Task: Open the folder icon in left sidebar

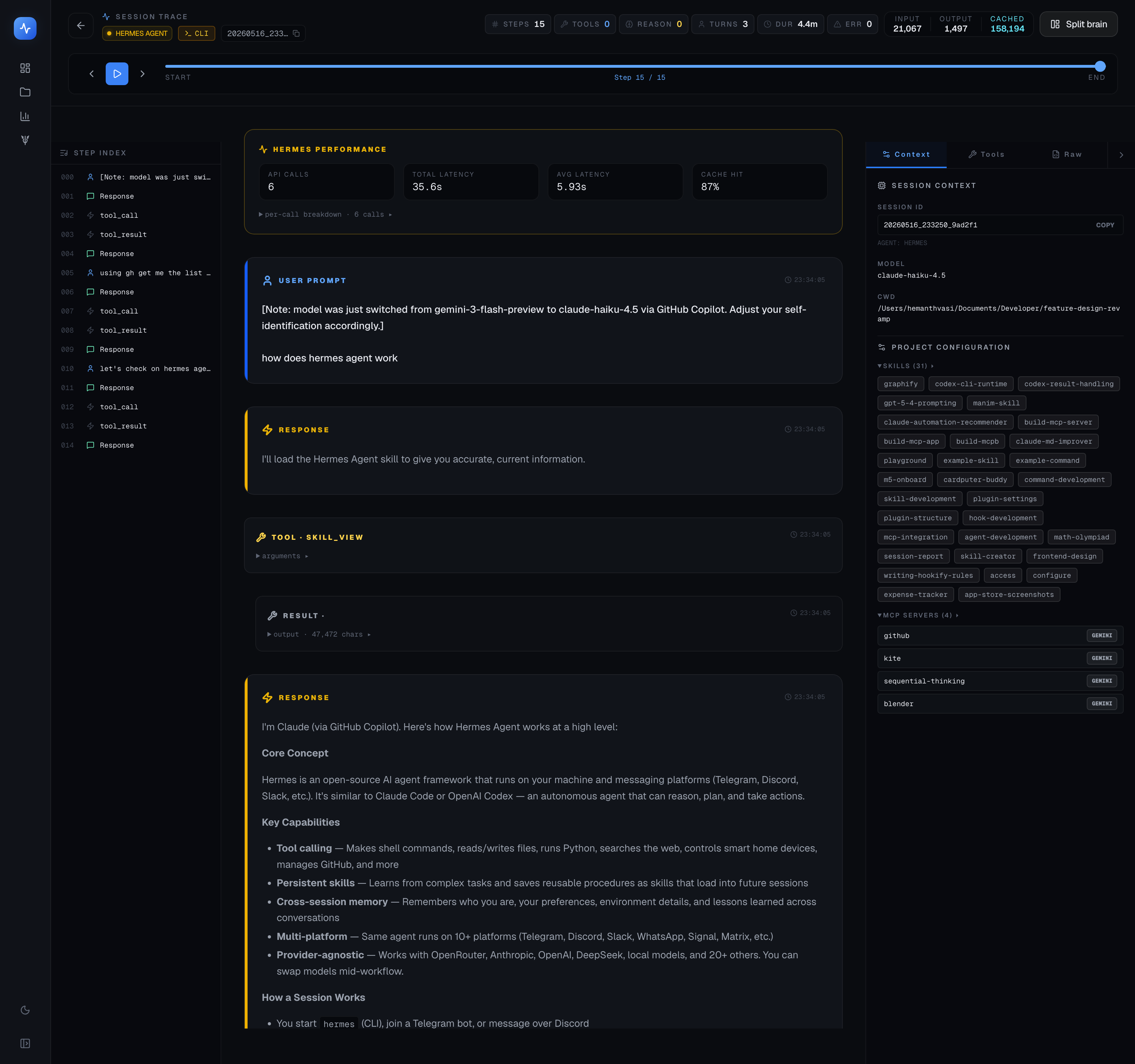Action: (x=25, y=92)
